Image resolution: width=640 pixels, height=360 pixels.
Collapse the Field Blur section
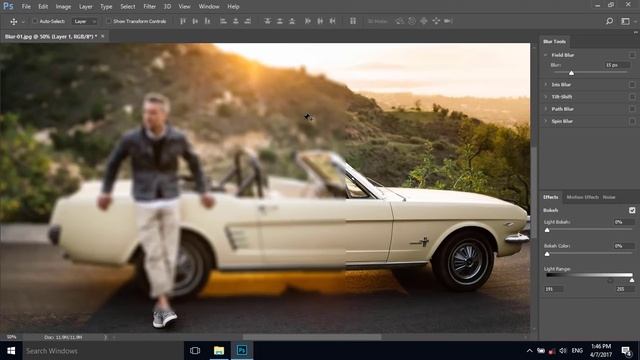(x=546, y=55)
